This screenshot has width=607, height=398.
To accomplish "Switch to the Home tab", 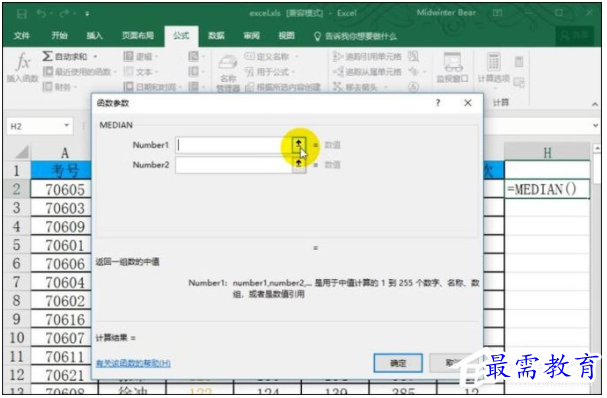I will point(60,36).
